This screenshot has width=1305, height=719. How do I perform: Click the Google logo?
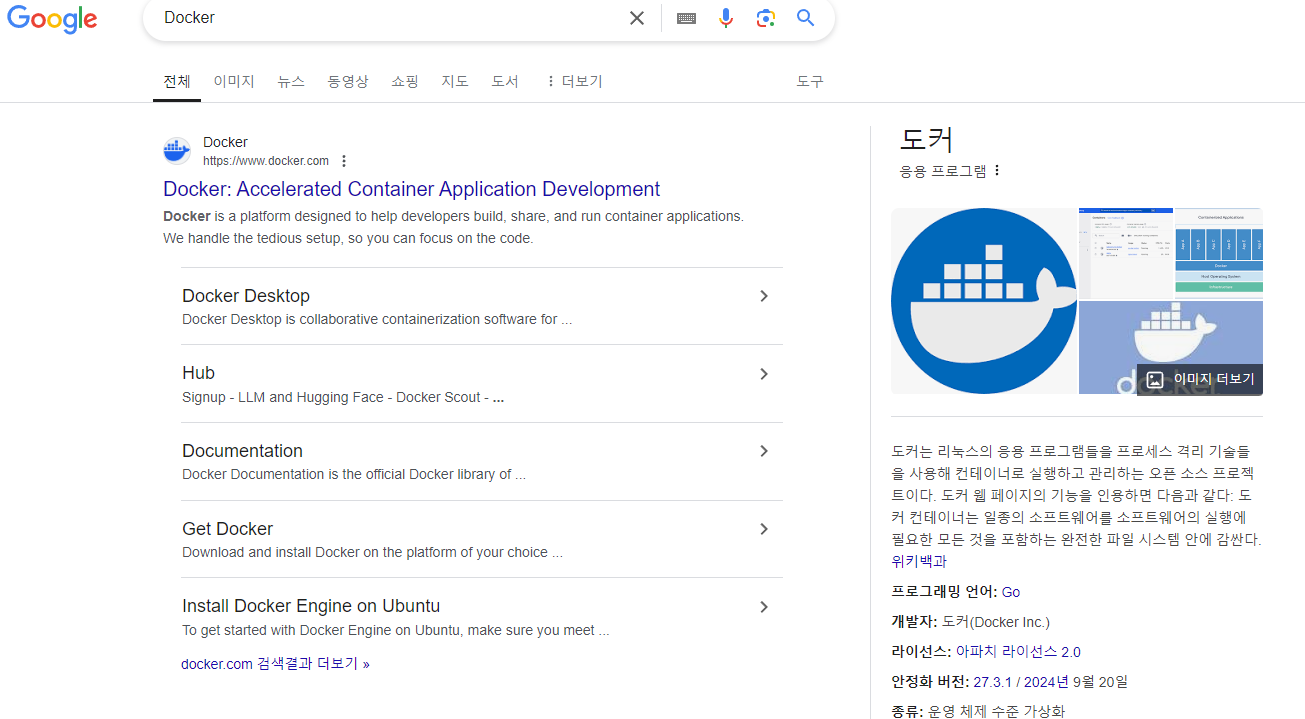click(x=52, y=19)
